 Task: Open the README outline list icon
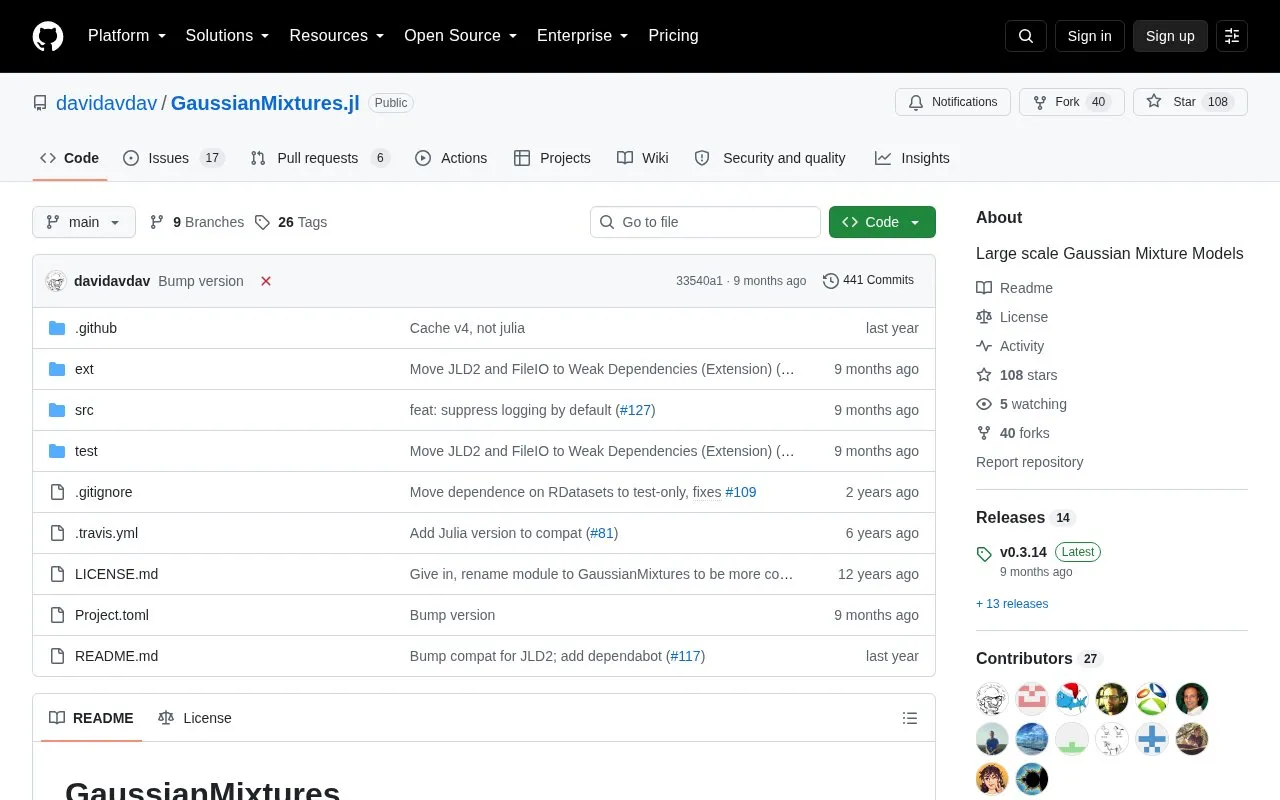click(x=910, y=718)
